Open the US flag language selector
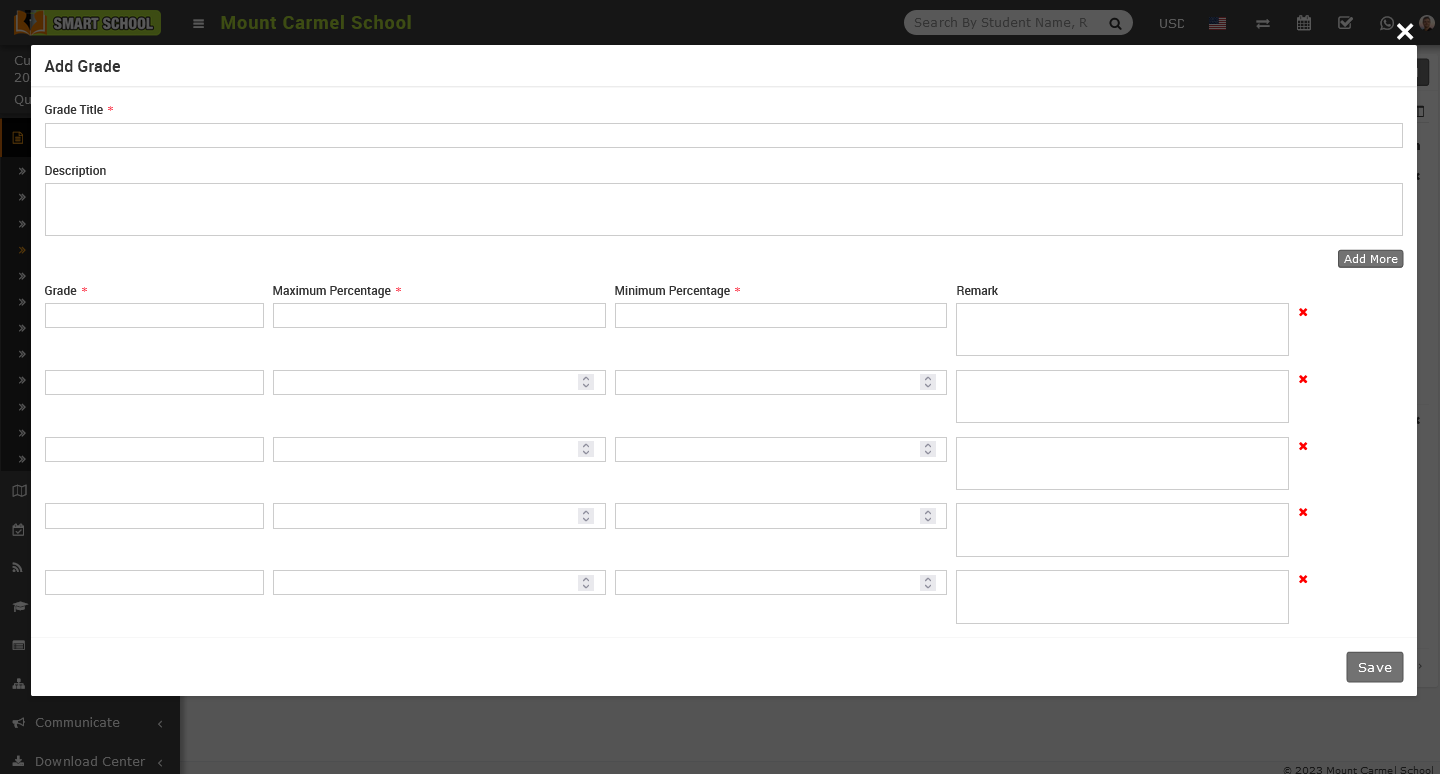Image resolution: width=1440 pixels, height=774 pixels. (x=1217, y=22)
